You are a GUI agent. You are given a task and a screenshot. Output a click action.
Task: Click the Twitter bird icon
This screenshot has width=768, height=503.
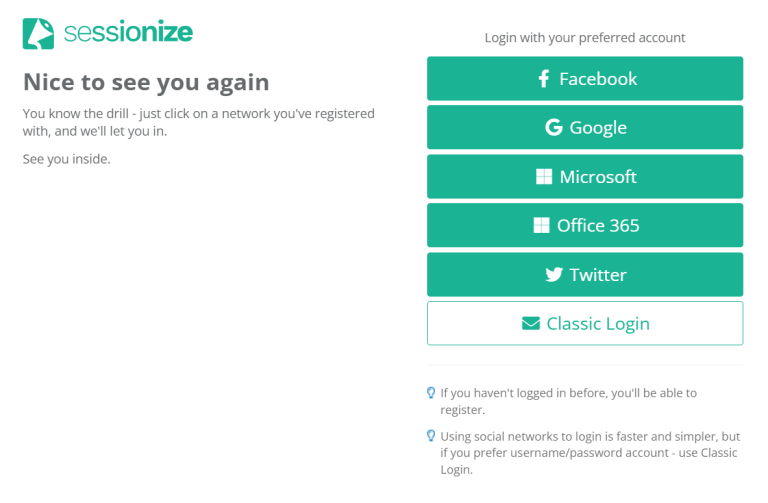pyautogui.click(x=554, y=275)
